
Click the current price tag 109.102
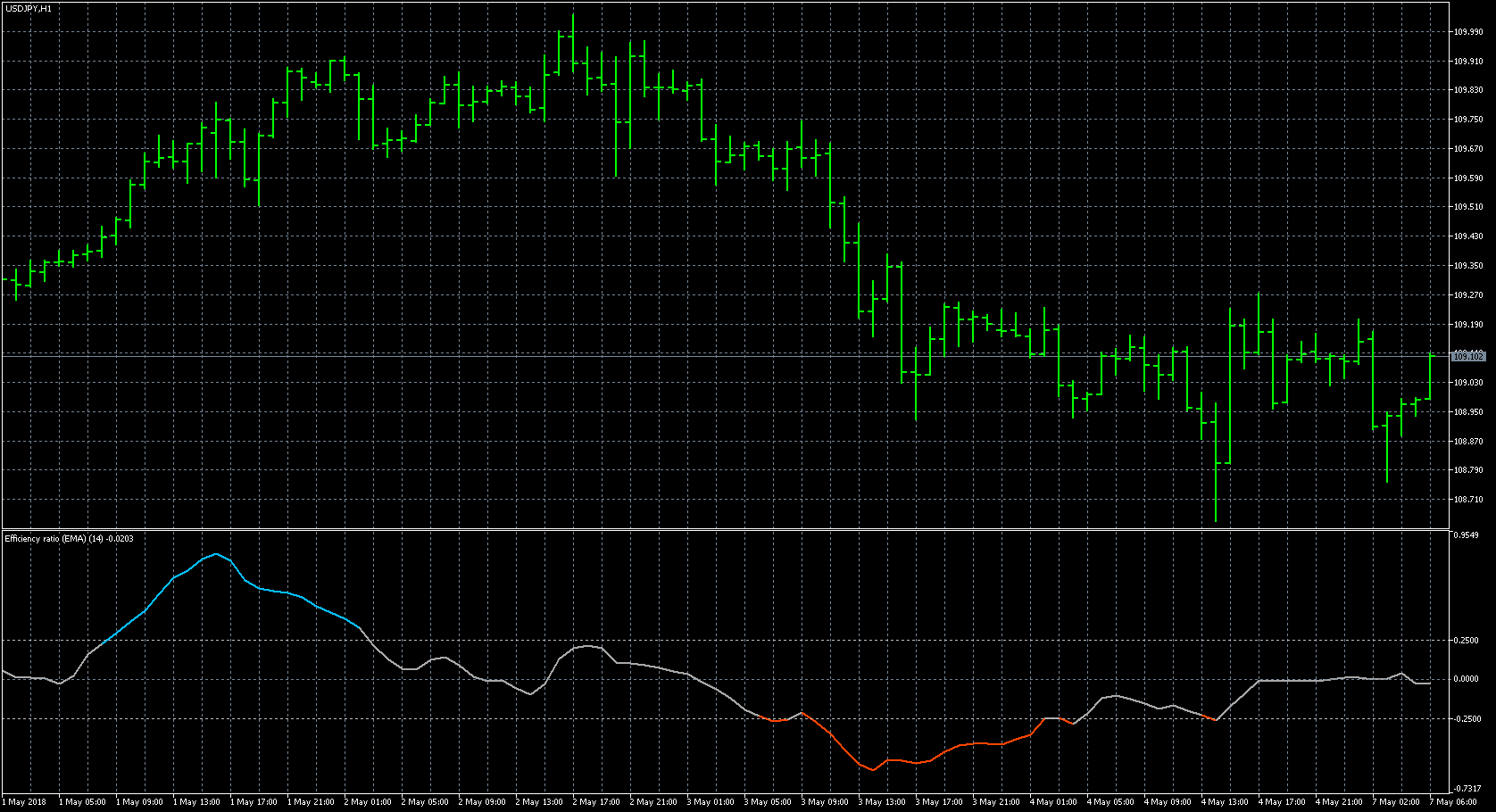click(1468, 356)
